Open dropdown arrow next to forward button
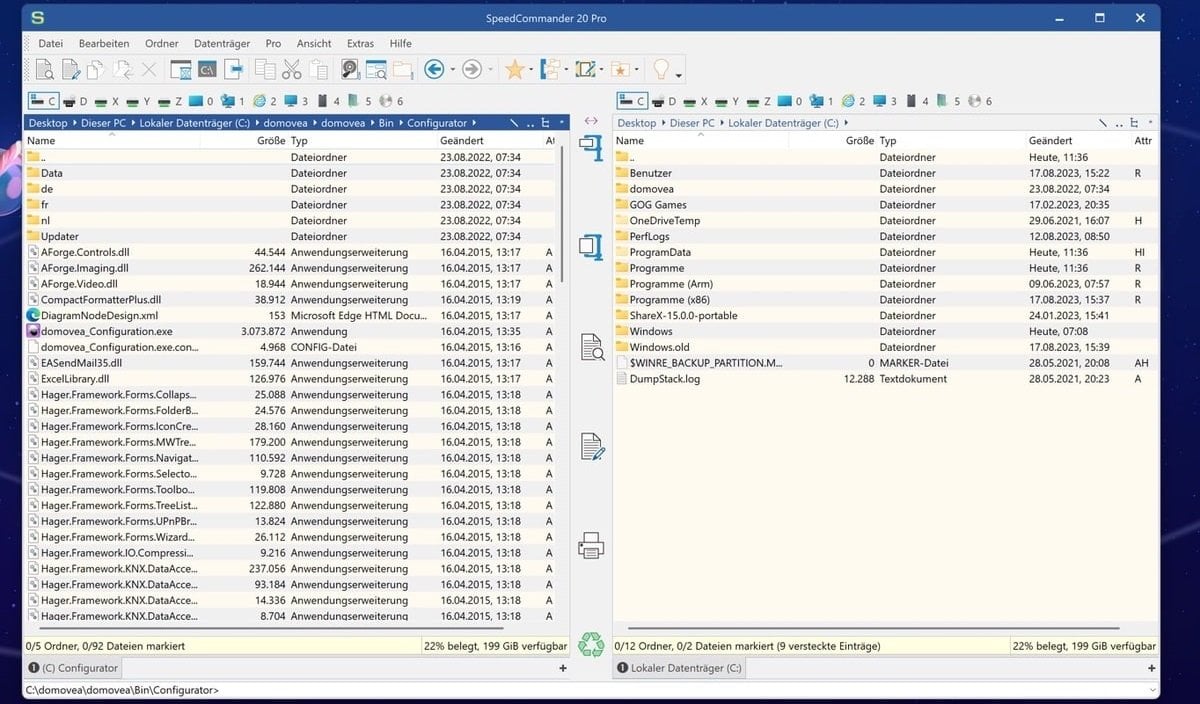The width and height of the screenshot is (1200, 704). 490,70
